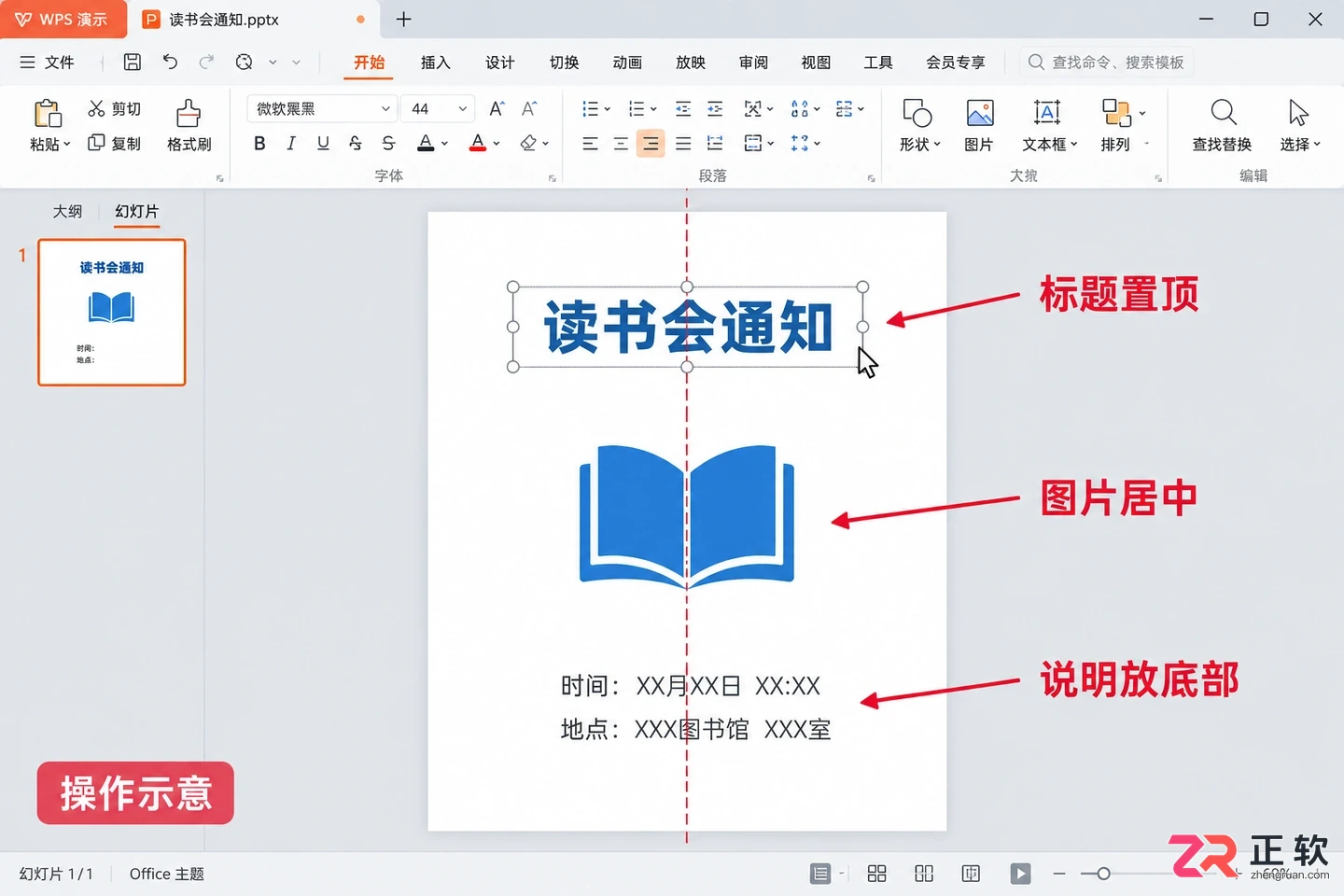The width and height of the screenshot is (1344, 896).
Task: Open the 文件 file menu
Action: (47, 63)
